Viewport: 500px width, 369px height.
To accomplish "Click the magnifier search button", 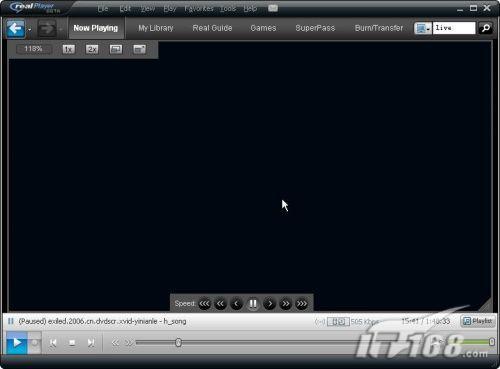I will coord(486,28).
